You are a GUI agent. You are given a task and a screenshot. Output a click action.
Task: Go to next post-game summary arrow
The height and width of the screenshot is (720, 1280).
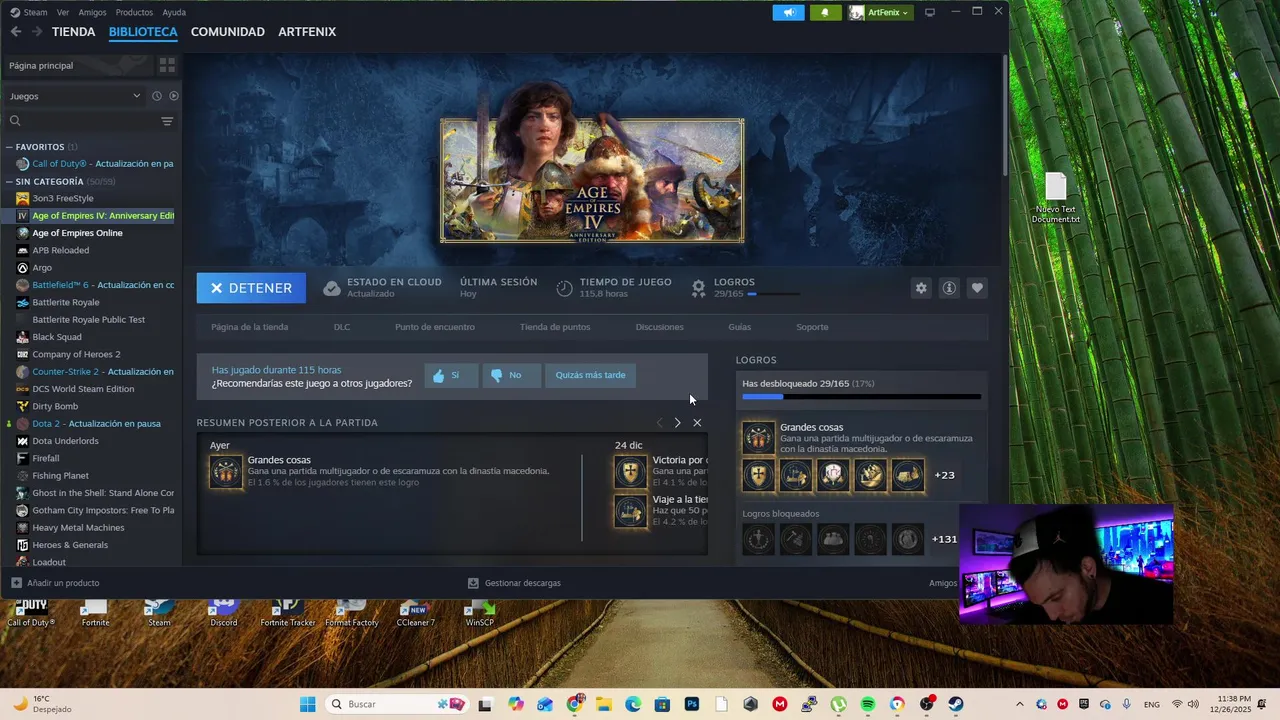(677, 423)
